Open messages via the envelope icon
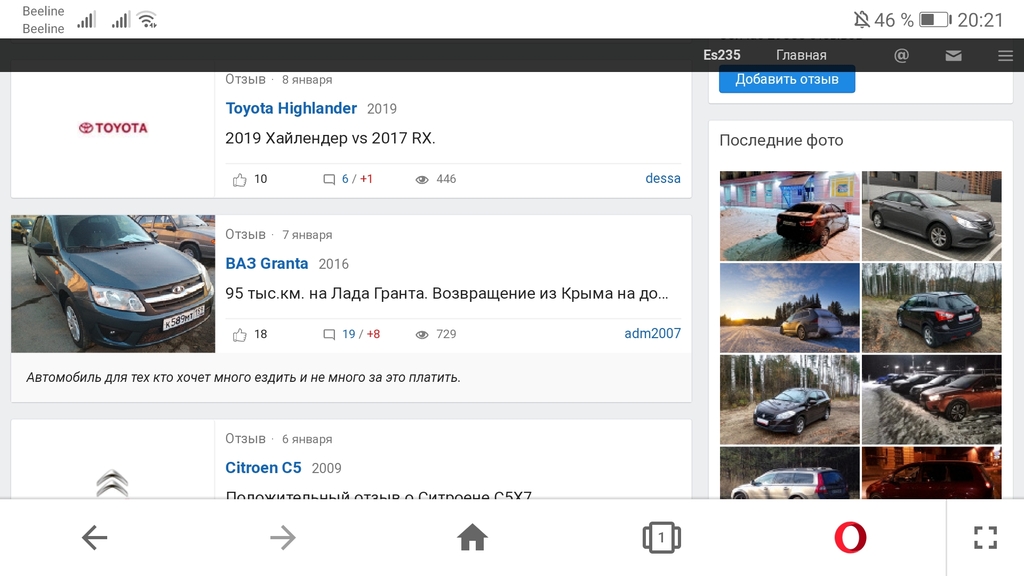Image resolution: width=1024 pixels, height=576 pixels. 953,56
